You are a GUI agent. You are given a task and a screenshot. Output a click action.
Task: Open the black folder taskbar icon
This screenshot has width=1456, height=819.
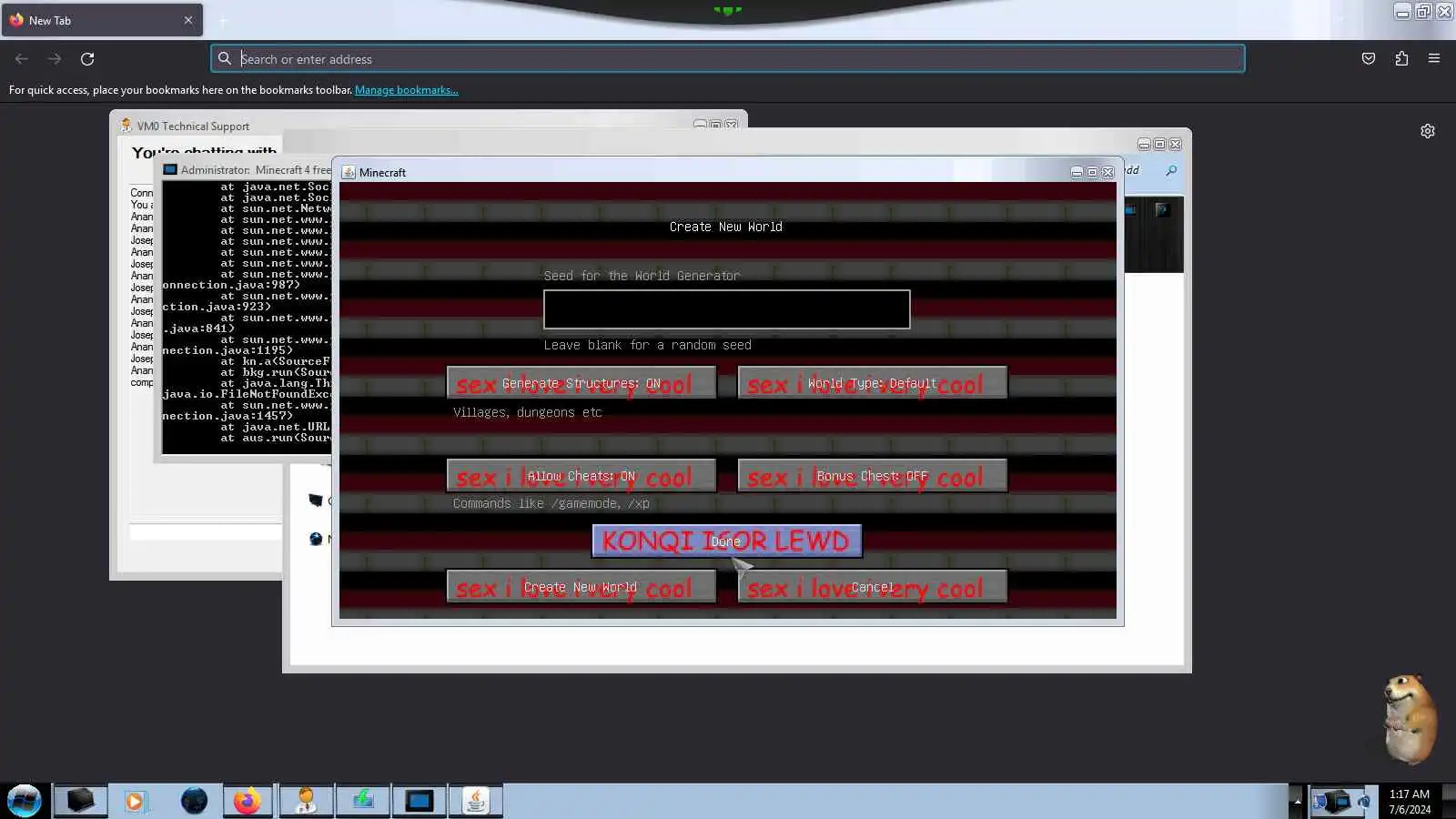point(80,801)
